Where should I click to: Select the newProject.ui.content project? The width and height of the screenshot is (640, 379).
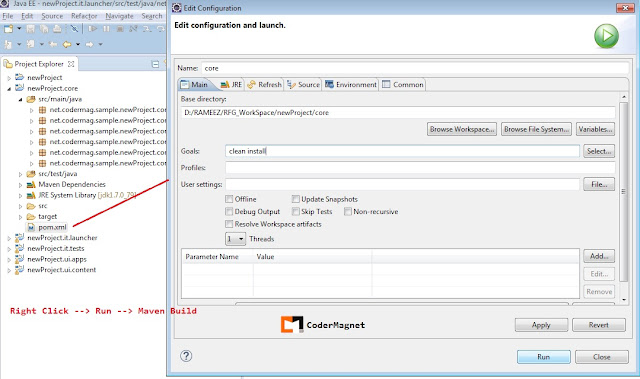click(x=62, y=270)
